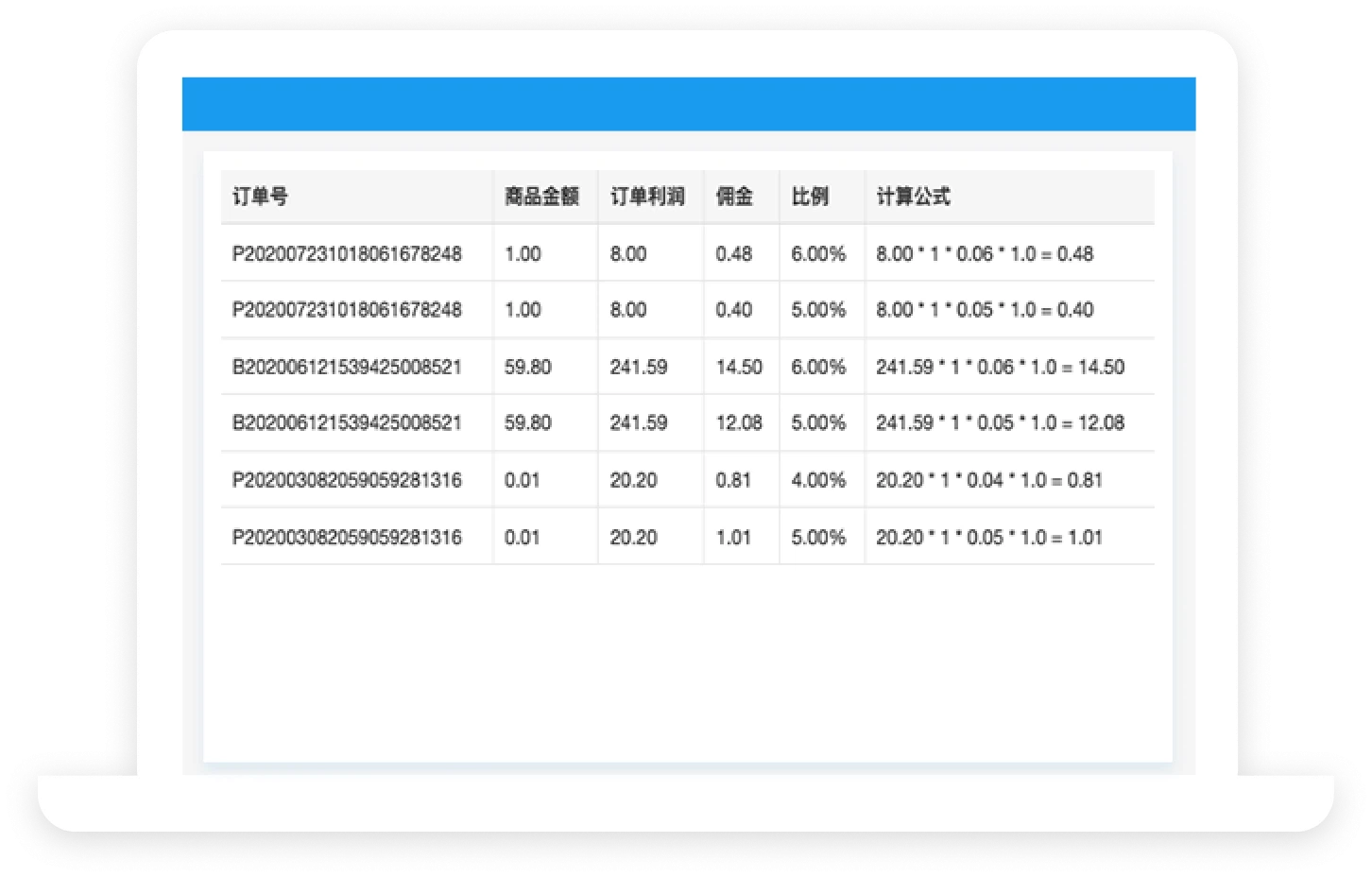This screenshot has width=1372, height=877.
Task: Select the 0.48 commission cell
Action: pos(733,253)
